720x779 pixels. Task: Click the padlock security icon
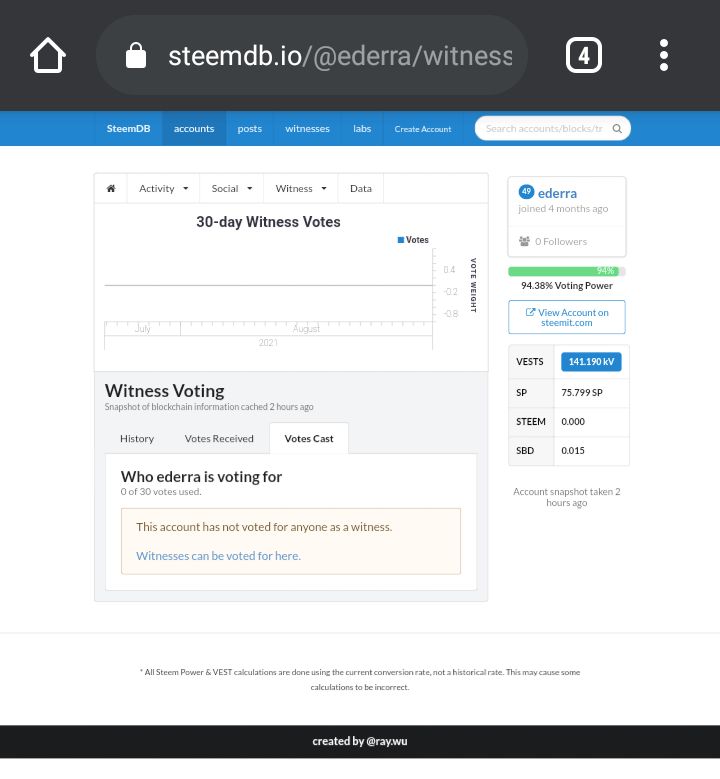136,55
